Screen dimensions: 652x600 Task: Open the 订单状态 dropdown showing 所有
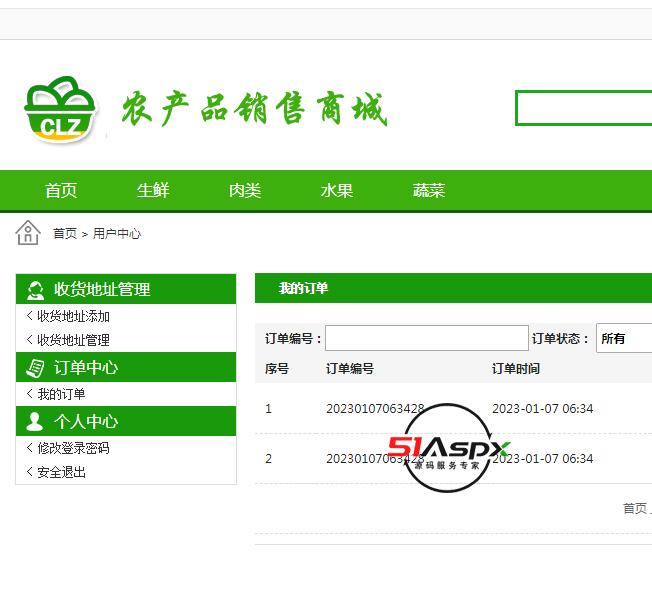click(x=624, y=338)
